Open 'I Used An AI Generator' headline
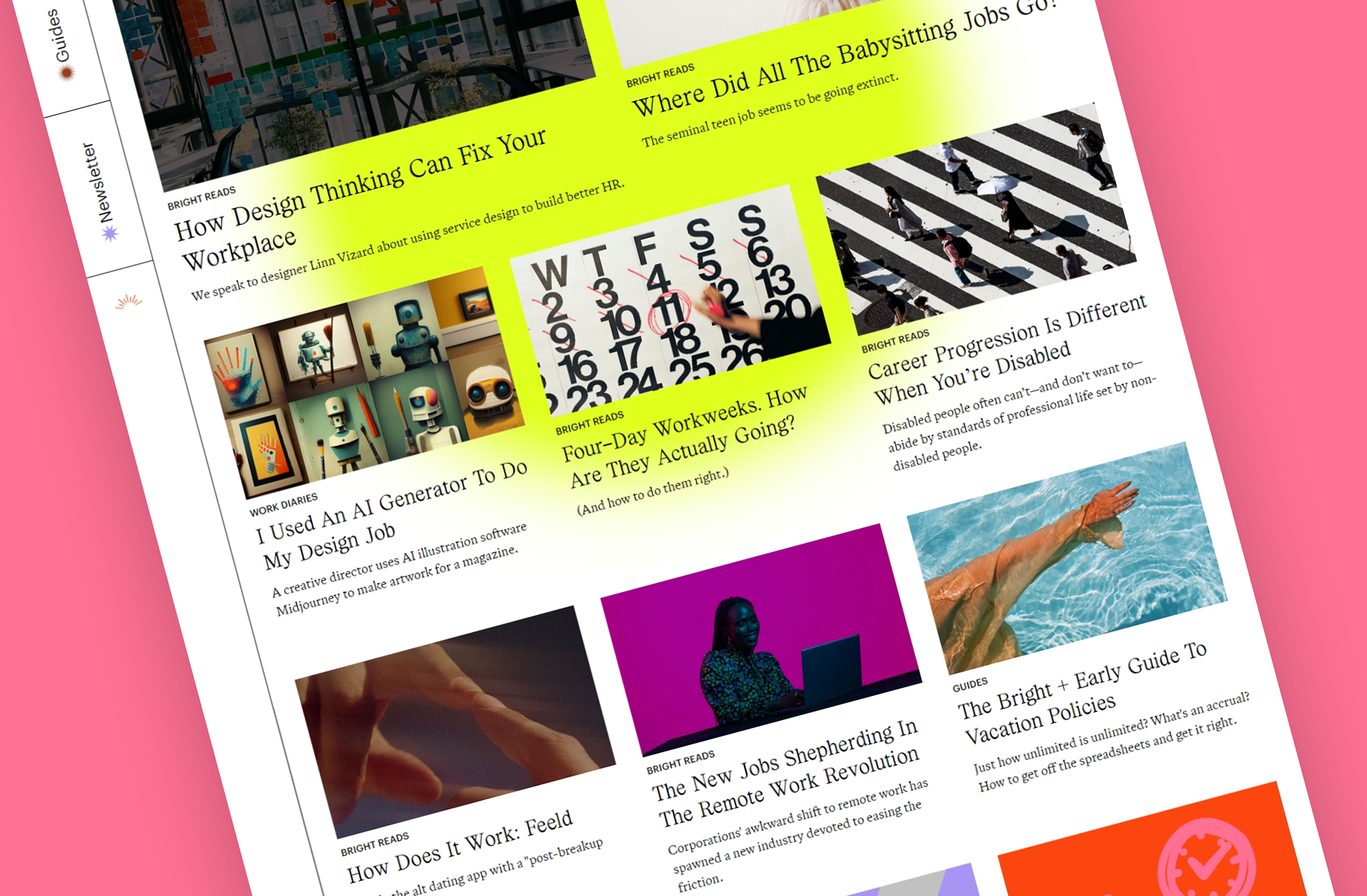Image resolution: width=1367 pixels, height=896 pixels. click(x=393, y=512)
